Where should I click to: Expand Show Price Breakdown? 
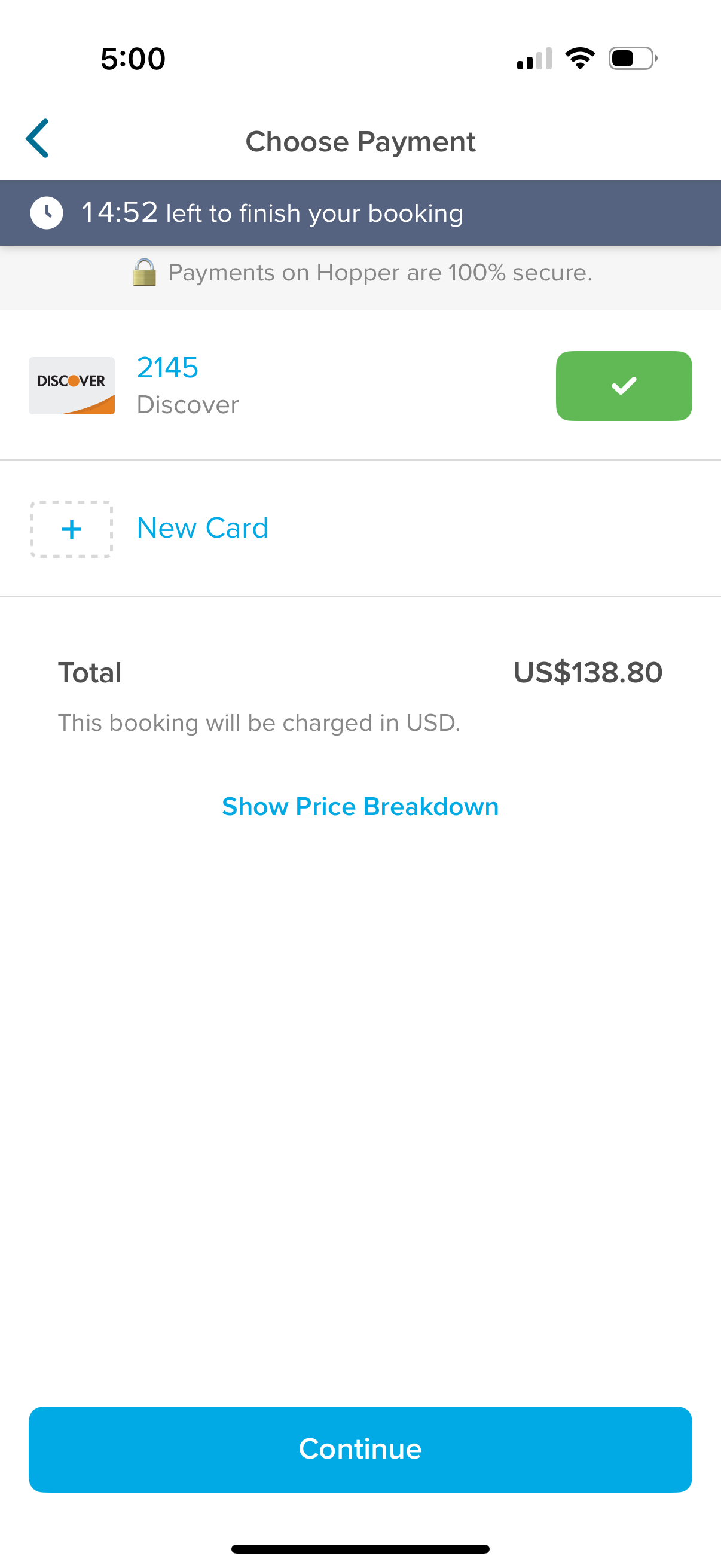pos(360,807)
